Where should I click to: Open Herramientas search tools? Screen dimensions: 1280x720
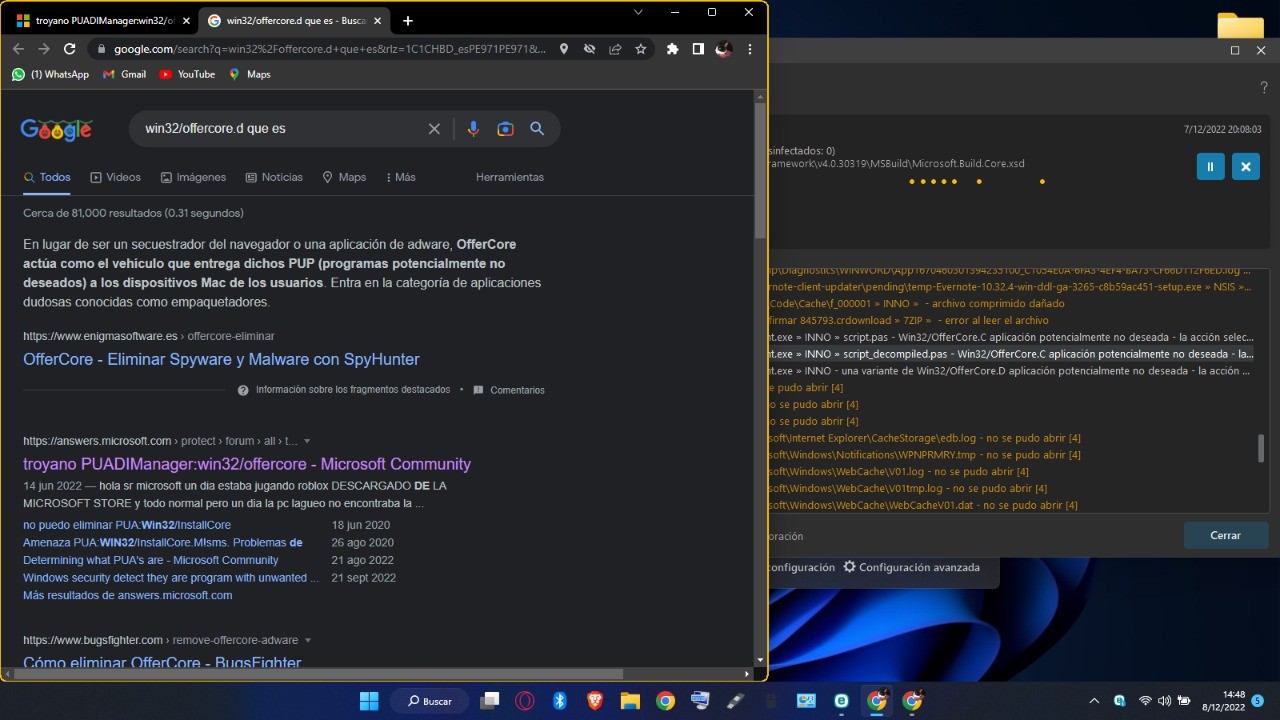[x=510, y=177]
